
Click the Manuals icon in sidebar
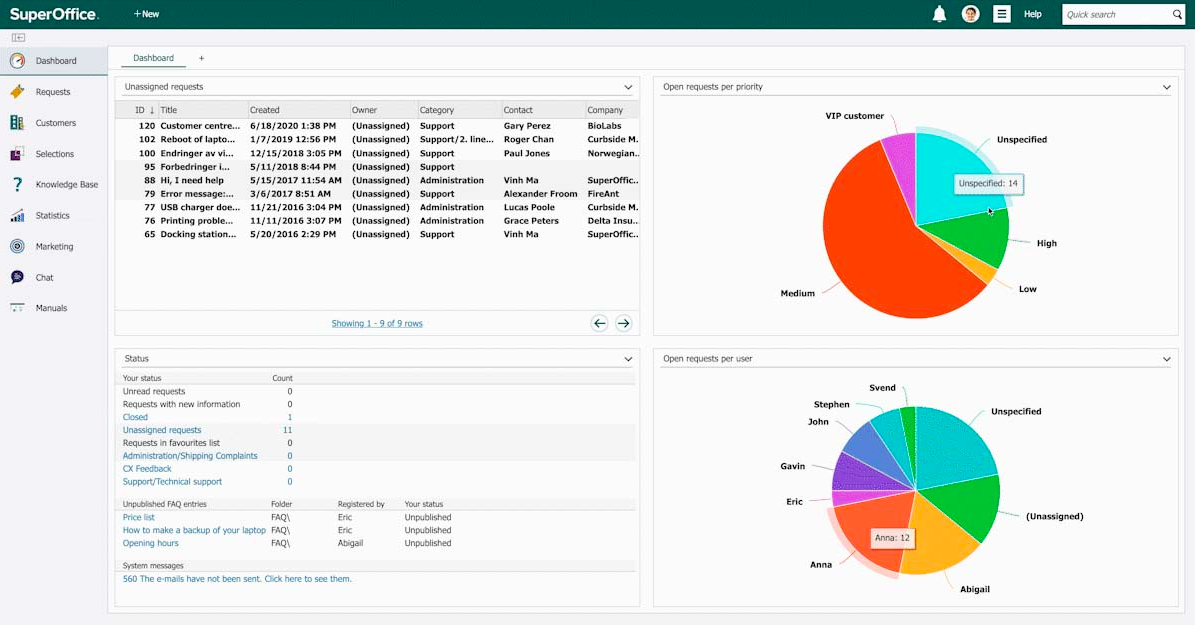[17, 308]
